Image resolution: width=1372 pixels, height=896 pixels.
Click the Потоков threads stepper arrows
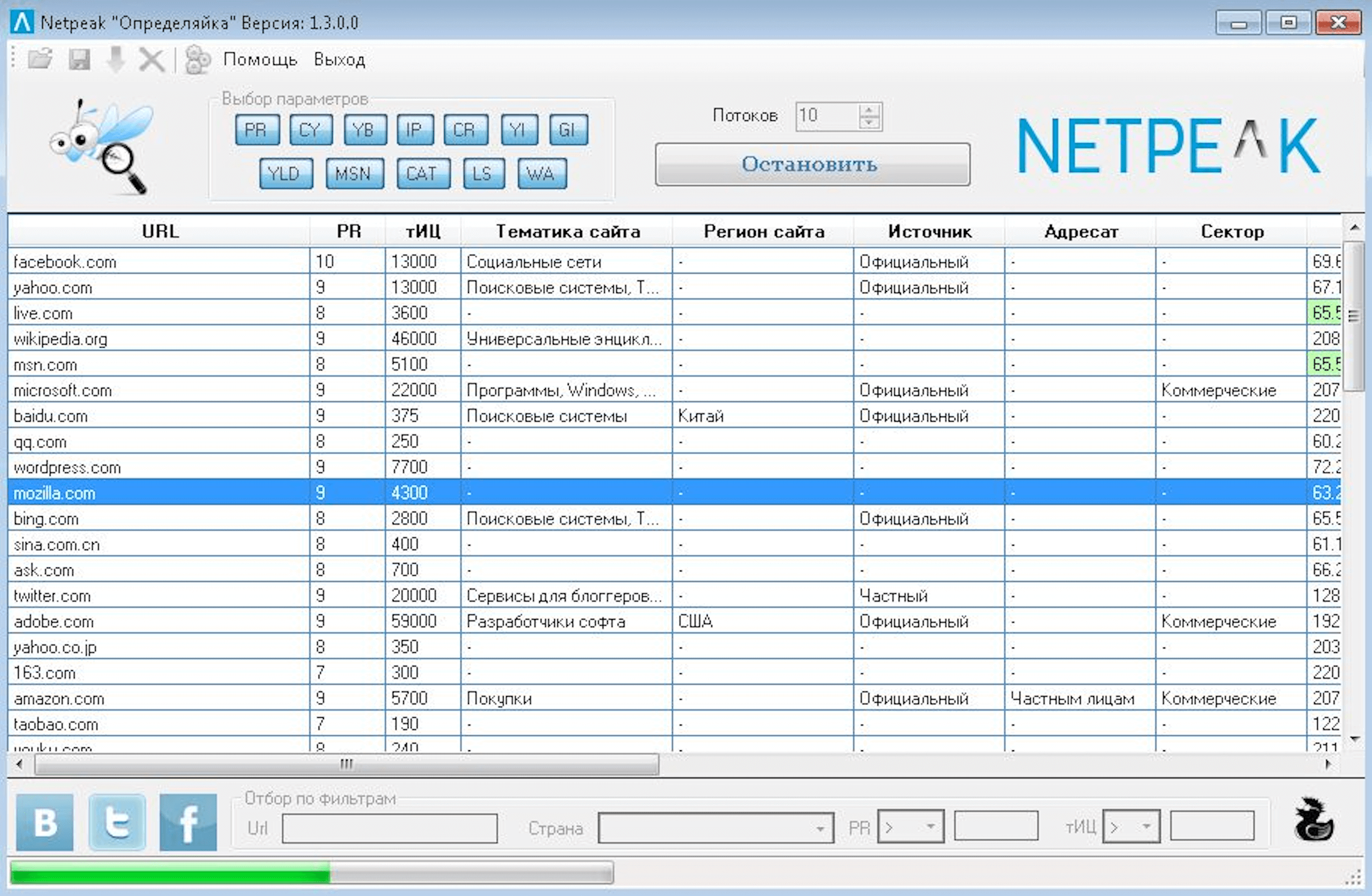point(869,116)
